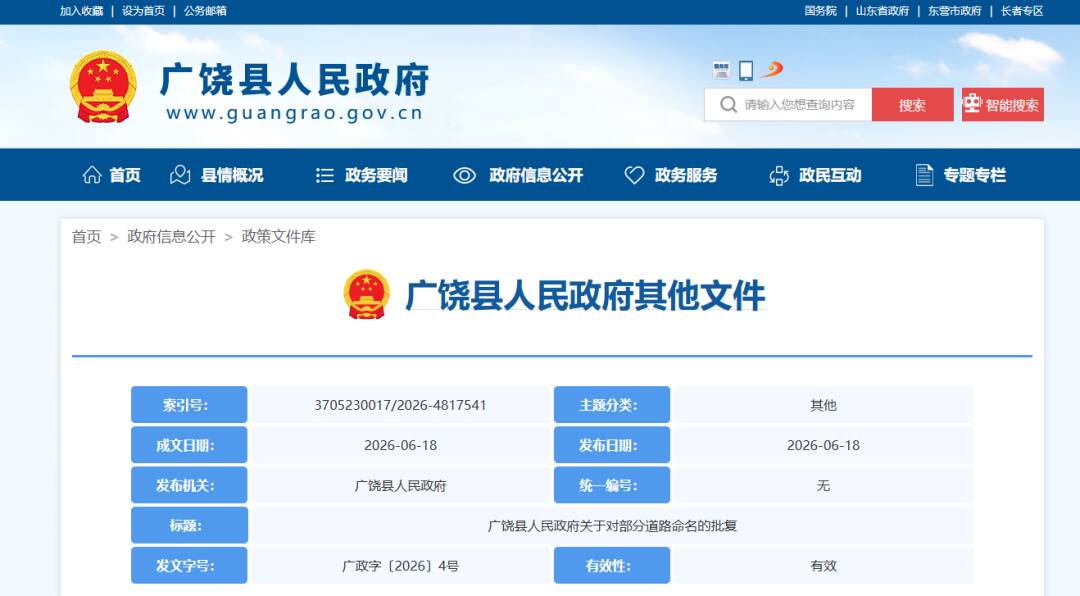Screen dimensions: 1080x596
Task: Click the document icon beside 专题专栏
Action: 924,175
